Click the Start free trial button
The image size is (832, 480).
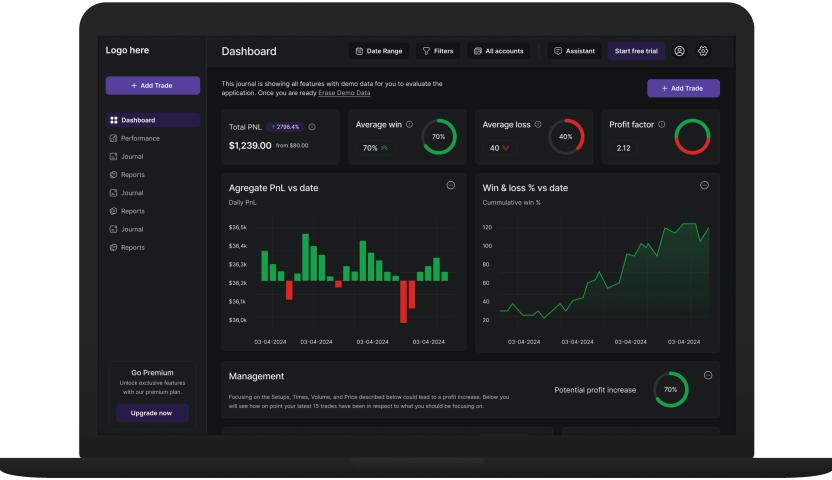click(636, 51)
